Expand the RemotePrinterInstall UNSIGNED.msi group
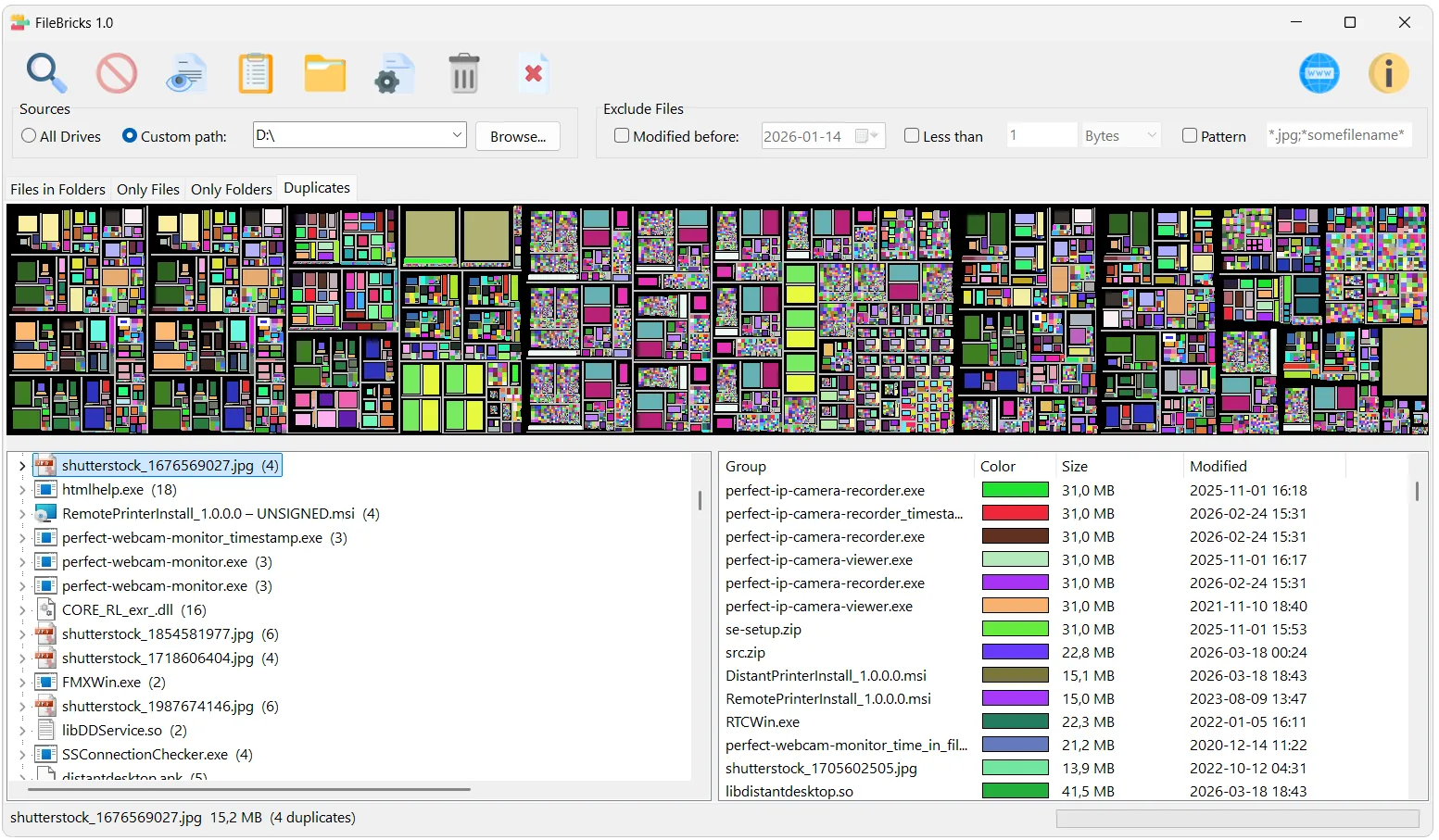Image resolution: width=1439 pixels, height=840 pixels. (x=22, y=514)
